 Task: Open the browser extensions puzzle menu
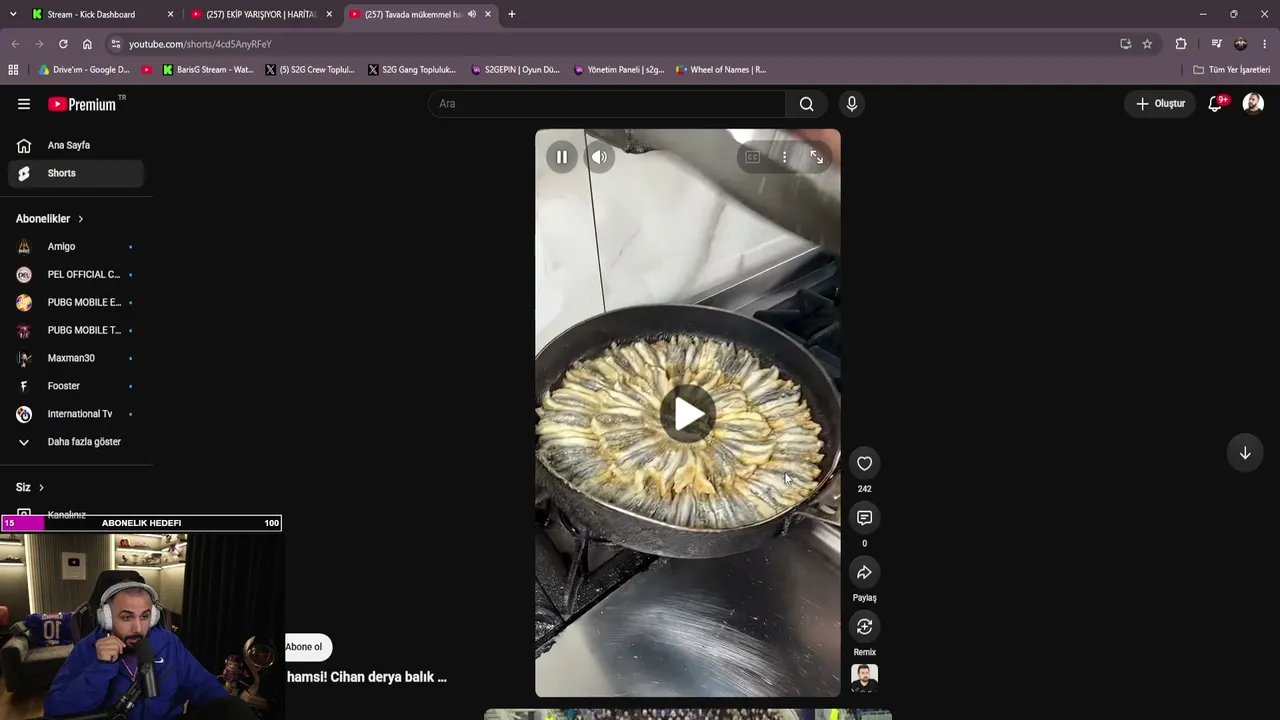(1181, 44)
